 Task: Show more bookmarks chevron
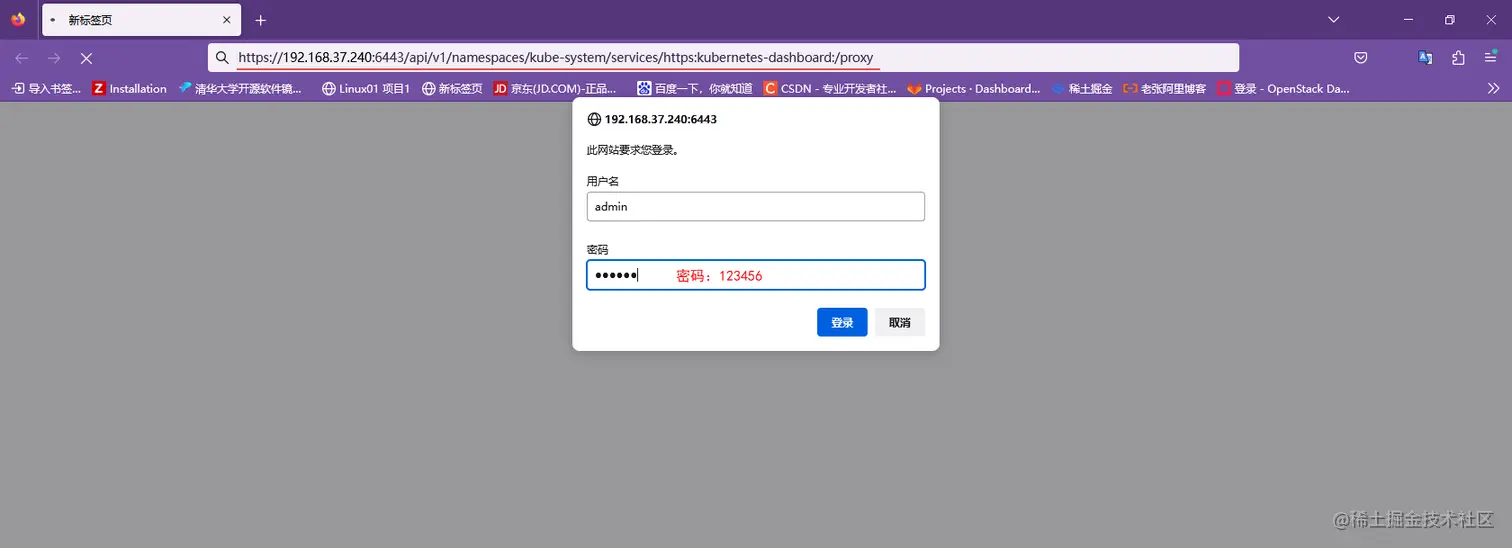coord(1494,88)
